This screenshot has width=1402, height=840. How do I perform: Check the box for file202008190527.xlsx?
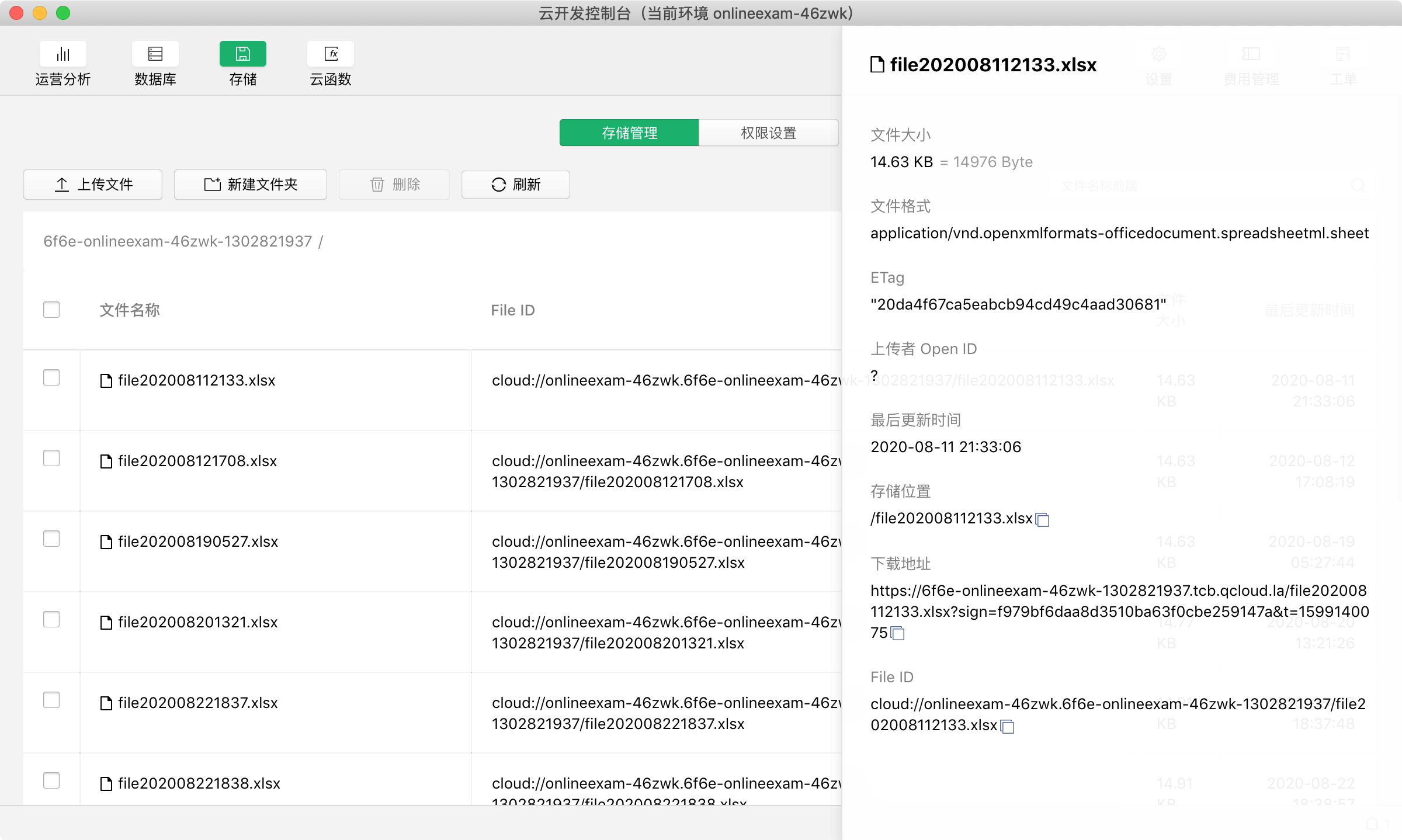pos(51,539)
